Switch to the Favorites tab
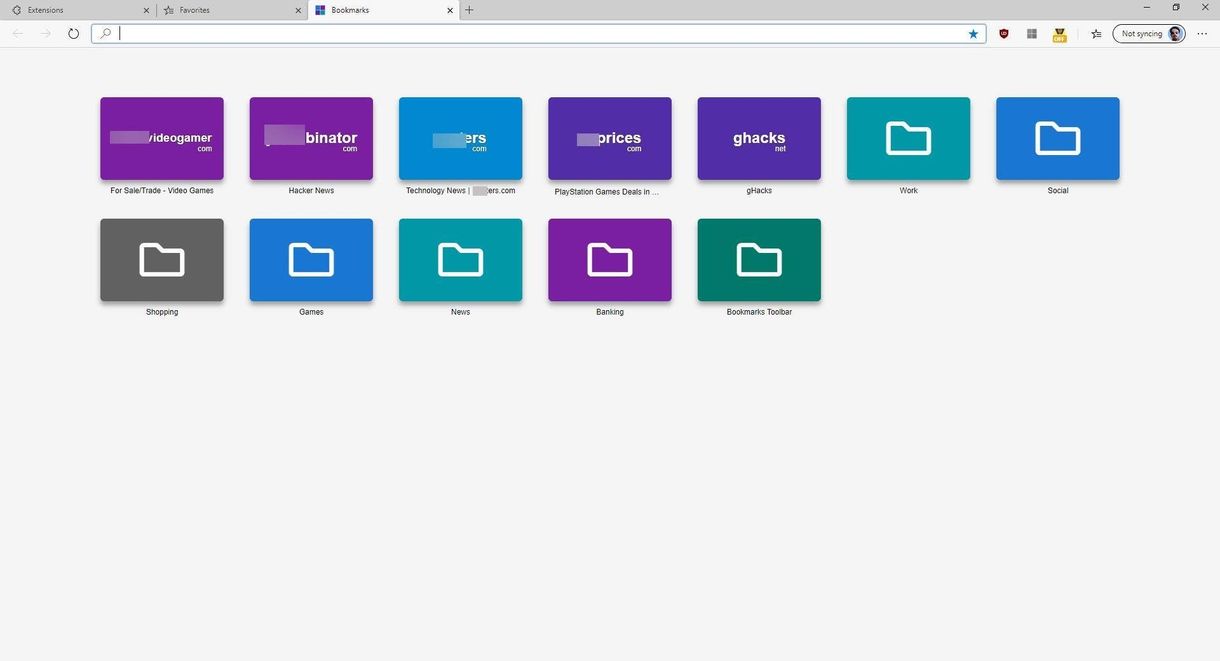Screen dimensions: 1220x661 [232, 10]
